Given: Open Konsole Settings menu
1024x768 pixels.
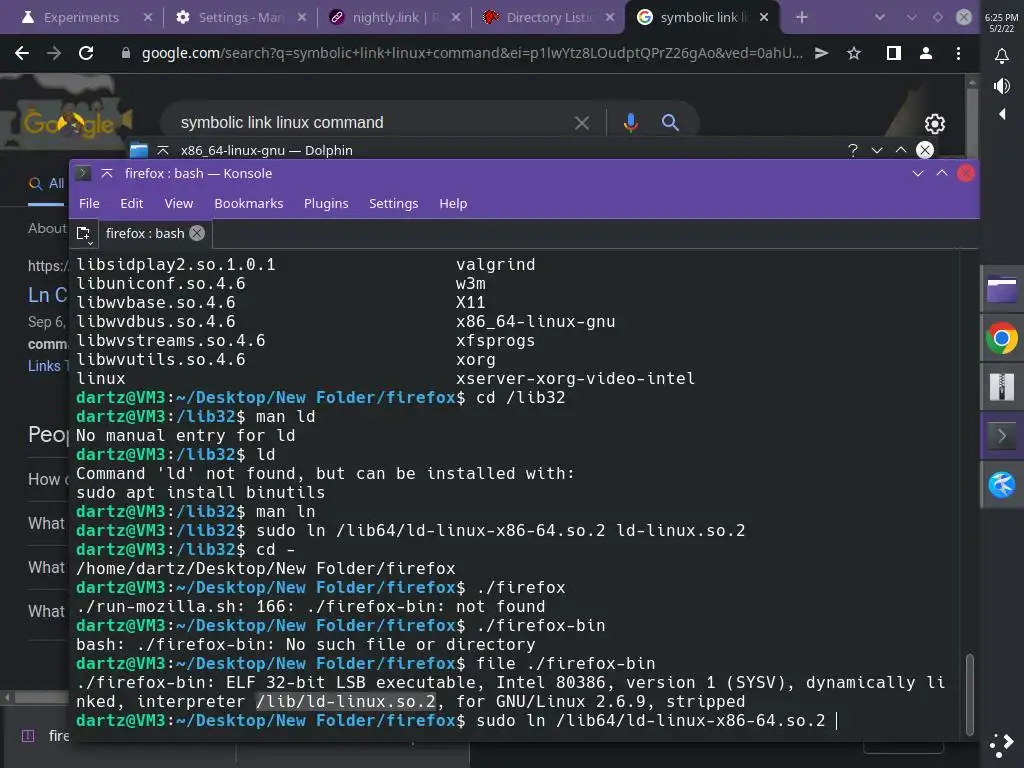Looking at the screenshot, I should pos(393,203).
